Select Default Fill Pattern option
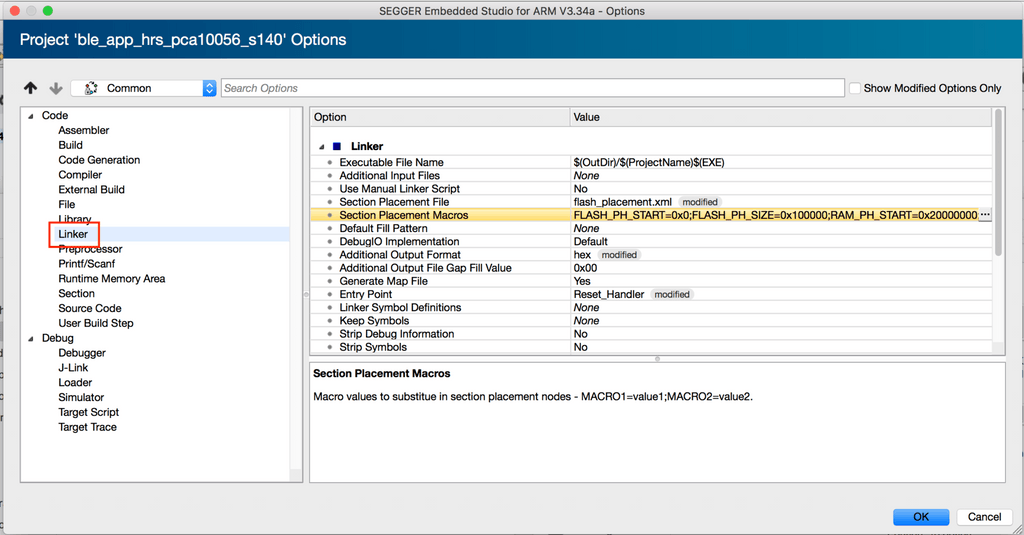The image size is (1024, 535). pyautogui.click(x=383, y=229)
